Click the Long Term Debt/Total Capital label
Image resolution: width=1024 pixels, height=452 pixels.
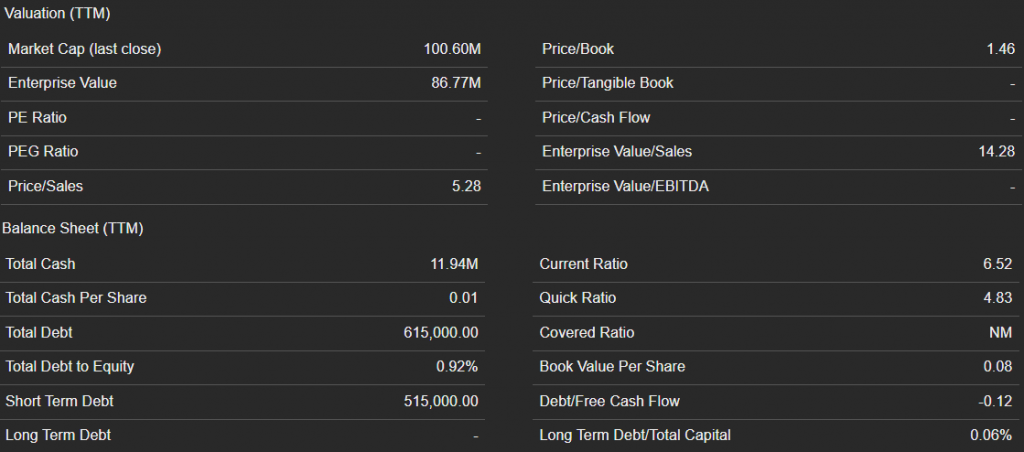pos(635,435)
